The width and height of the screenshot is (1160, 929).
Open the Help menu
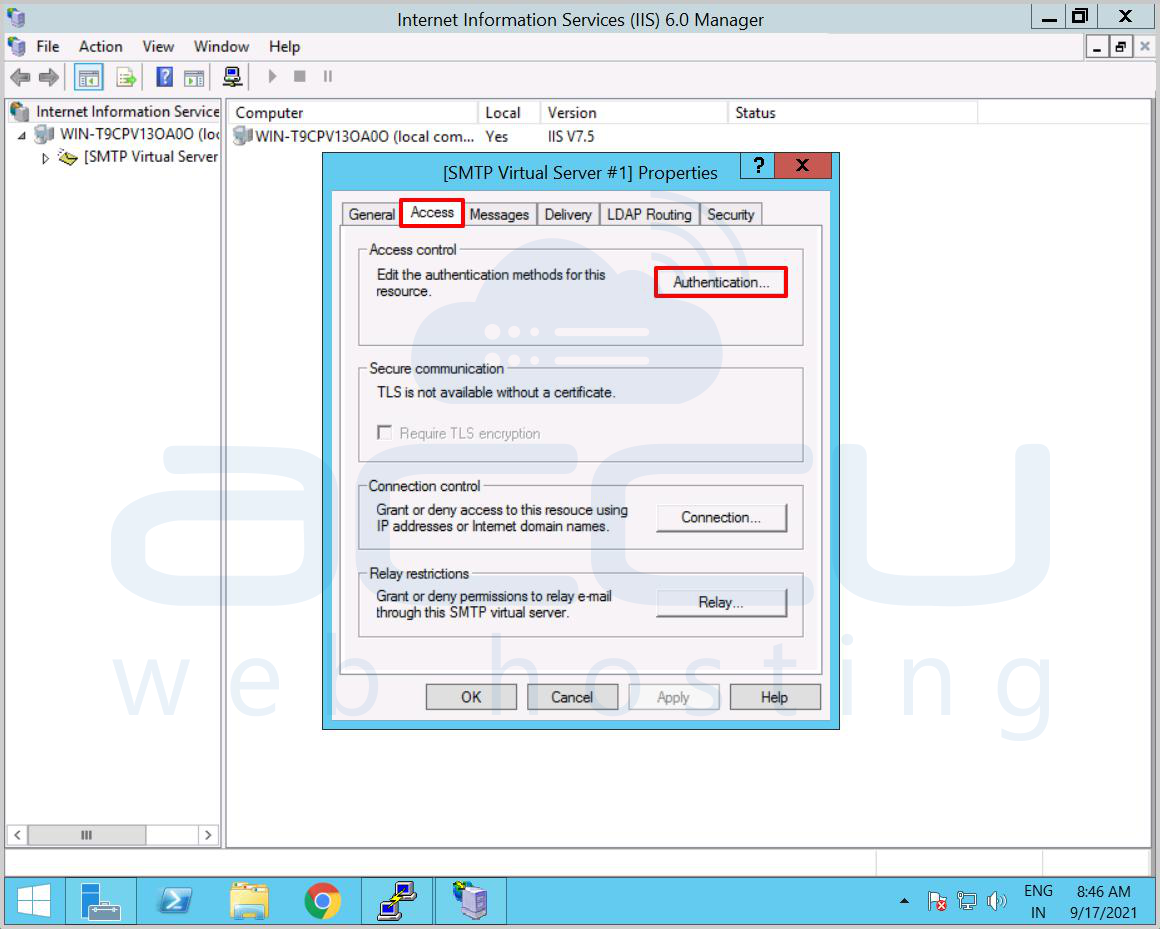coord(284,47)
